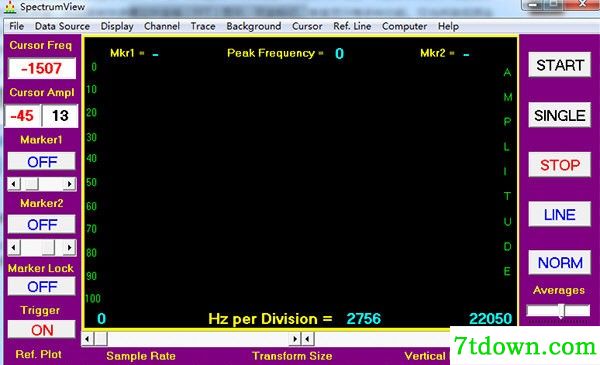600x365 pixels.
Task: Click Marker2 scrollbar left arrow
Action: (x=14, y=248)
